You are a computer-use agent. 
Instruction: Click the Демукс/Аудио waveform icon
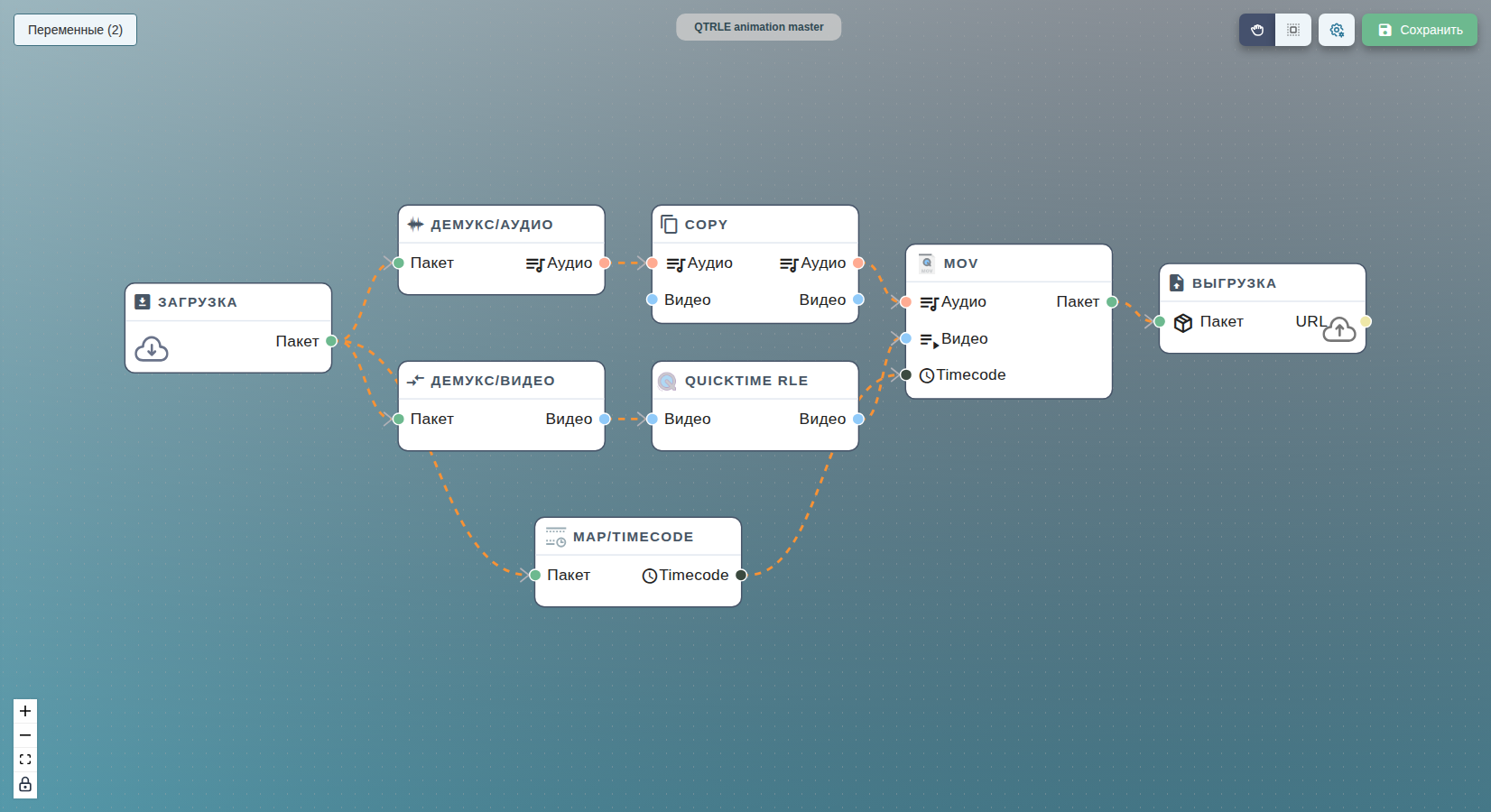[415, 224]
